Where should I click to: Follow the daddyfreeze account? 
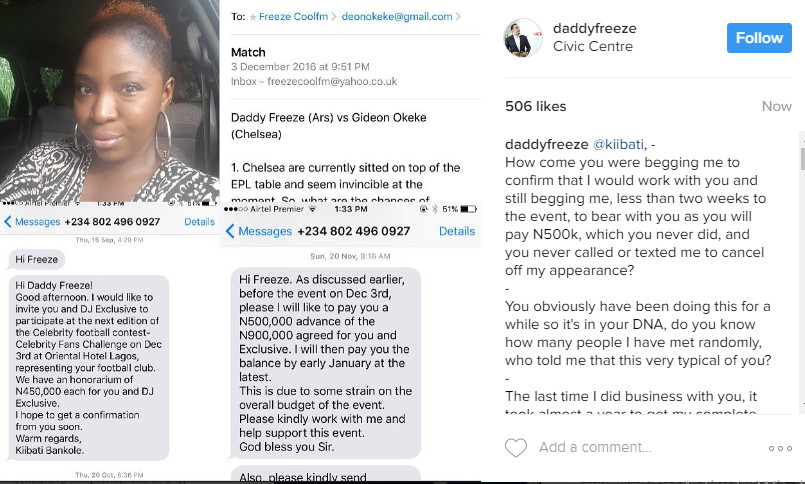759,38
